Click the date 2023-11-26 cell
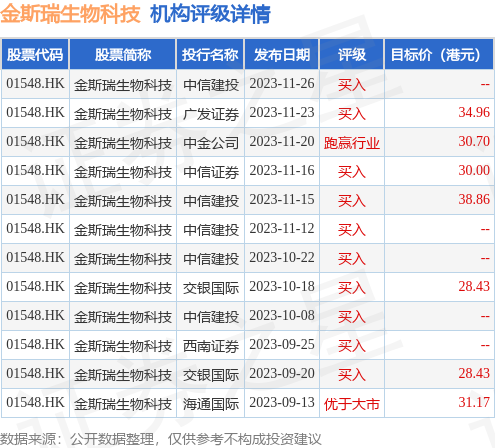The height and width of the screenshot is (448, 495). coord(282,83)
